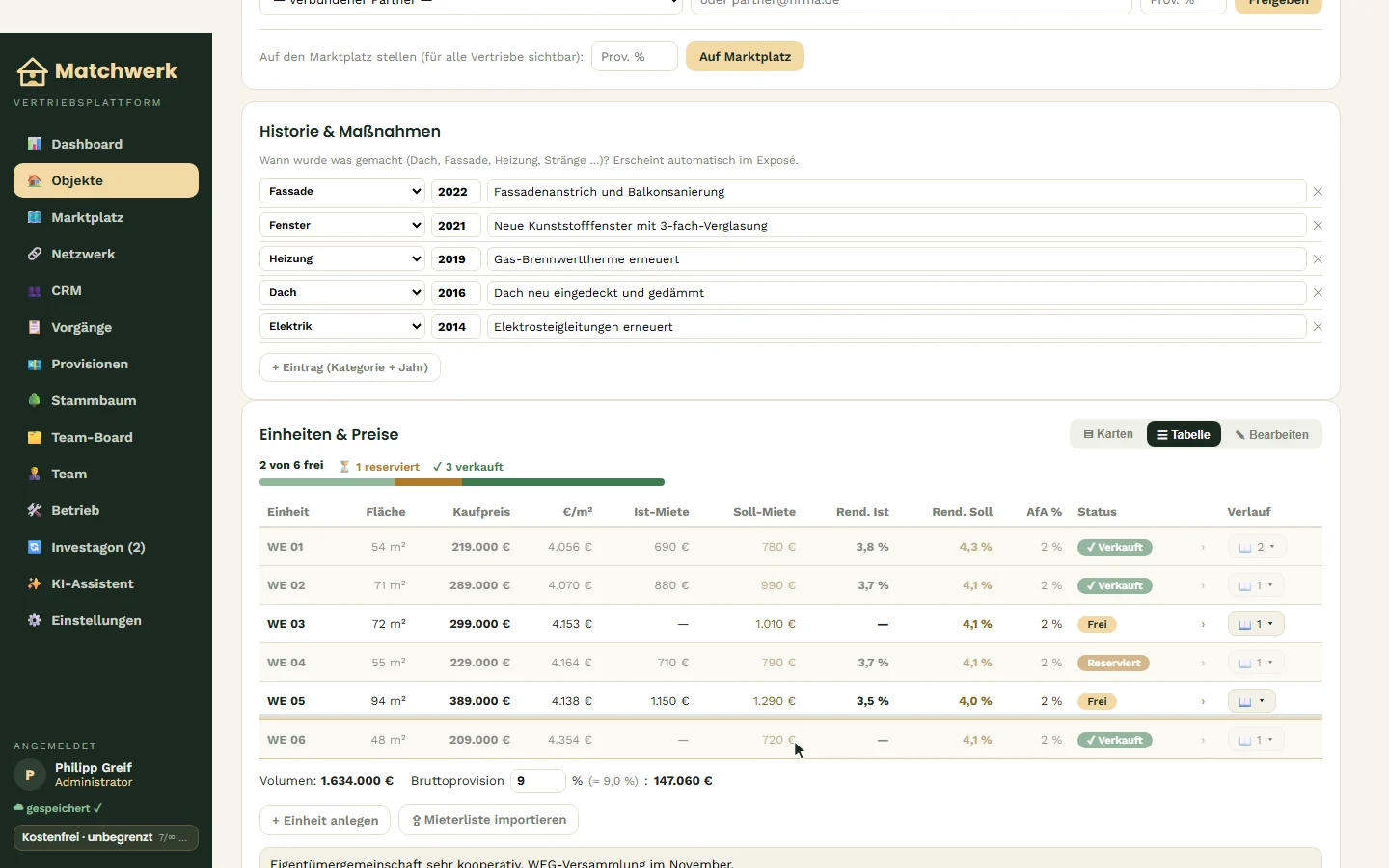This screenshot has height=868, width=1389.
Task: Click the Matchwerk house logo icon
Action: click(x=32, y=71)
